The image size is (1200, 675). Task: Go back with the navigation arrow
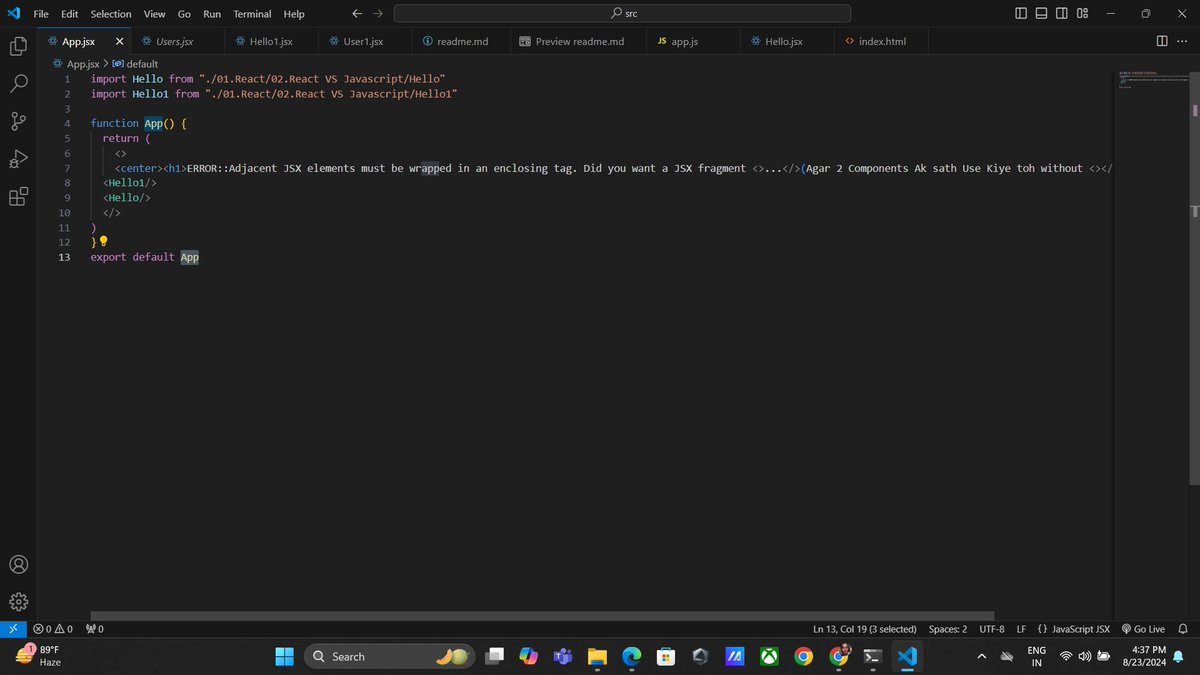[x=357, y=13]
